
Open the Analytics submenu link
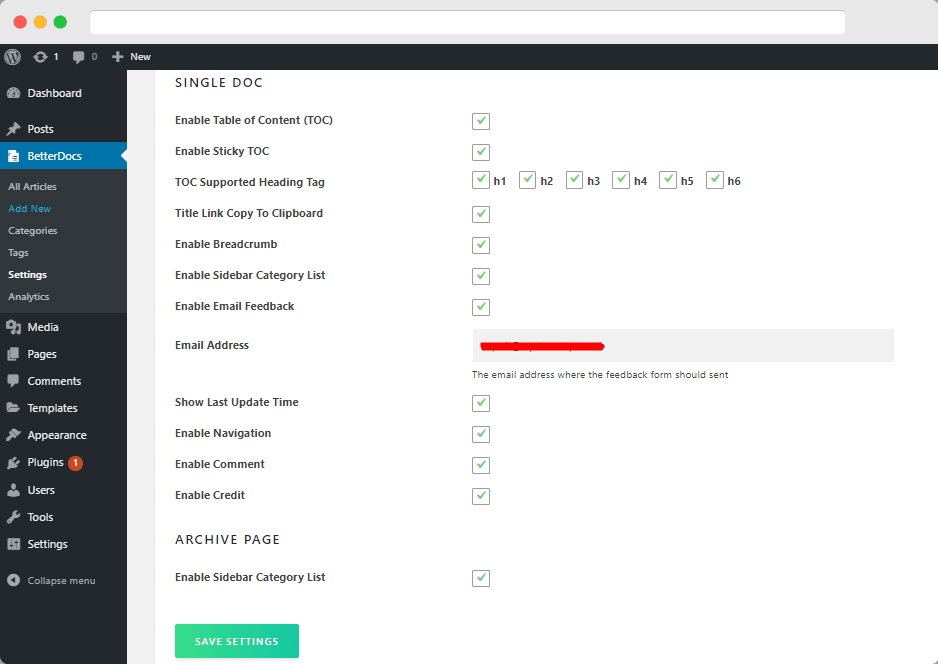click(x=29, y=297)
